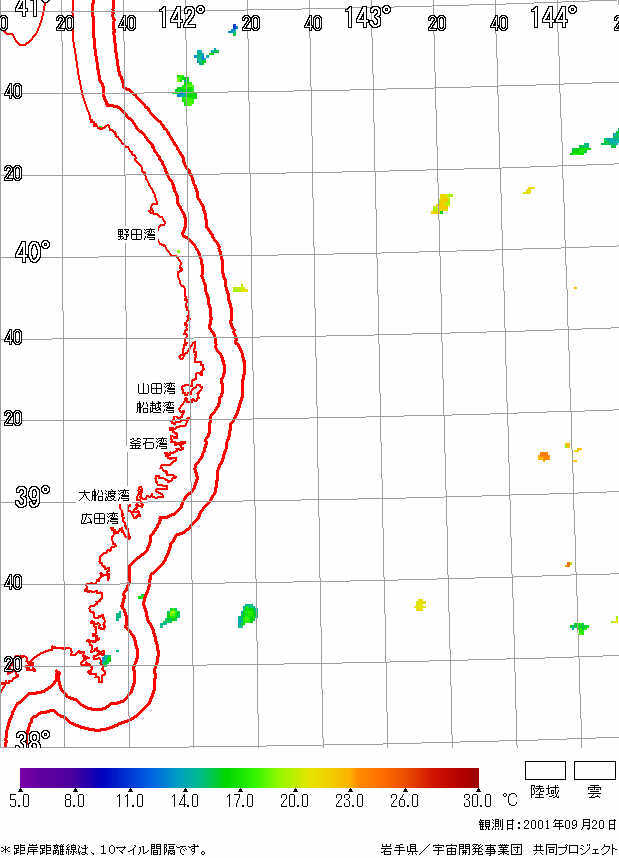Click the 20.0 scale value
This screenshot has height=858, width=619.
[294, 801]
